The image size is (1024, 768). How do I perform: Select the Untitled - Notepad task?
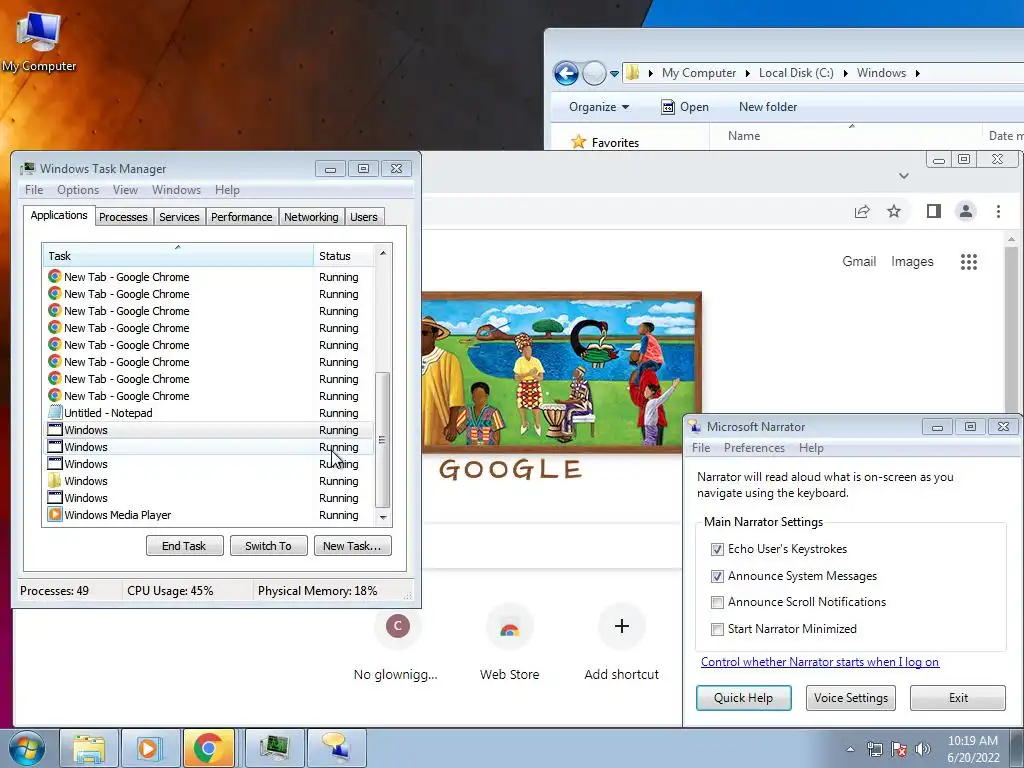[x=208, y=413]
